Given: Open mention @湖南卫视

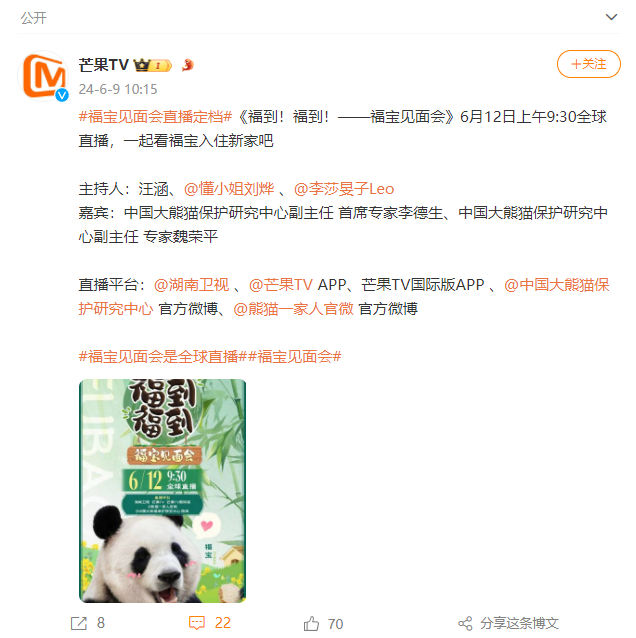Looking at the screenshot, I should pos(192,285).
